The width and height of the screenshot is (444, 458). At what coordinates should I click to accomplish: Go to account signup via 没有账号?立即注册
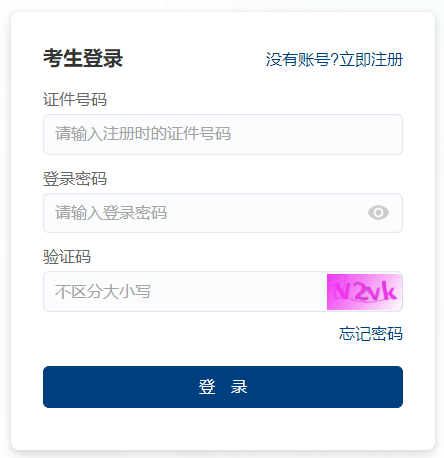(334, 60)
